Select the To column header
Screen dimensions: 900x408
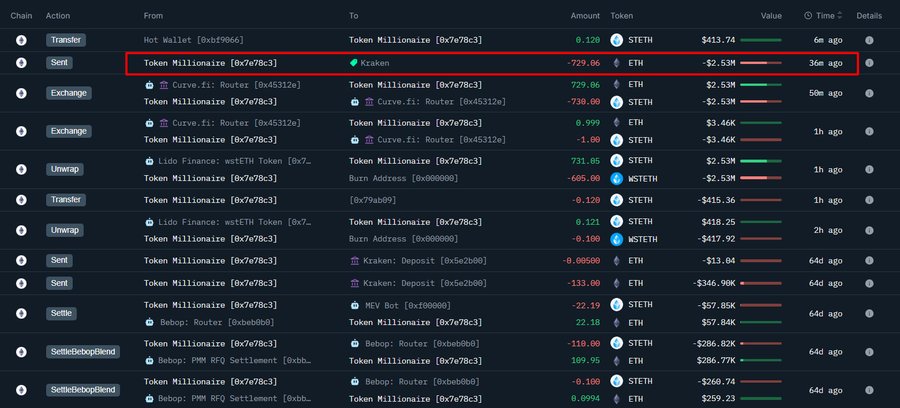click(x=354, y=16)
